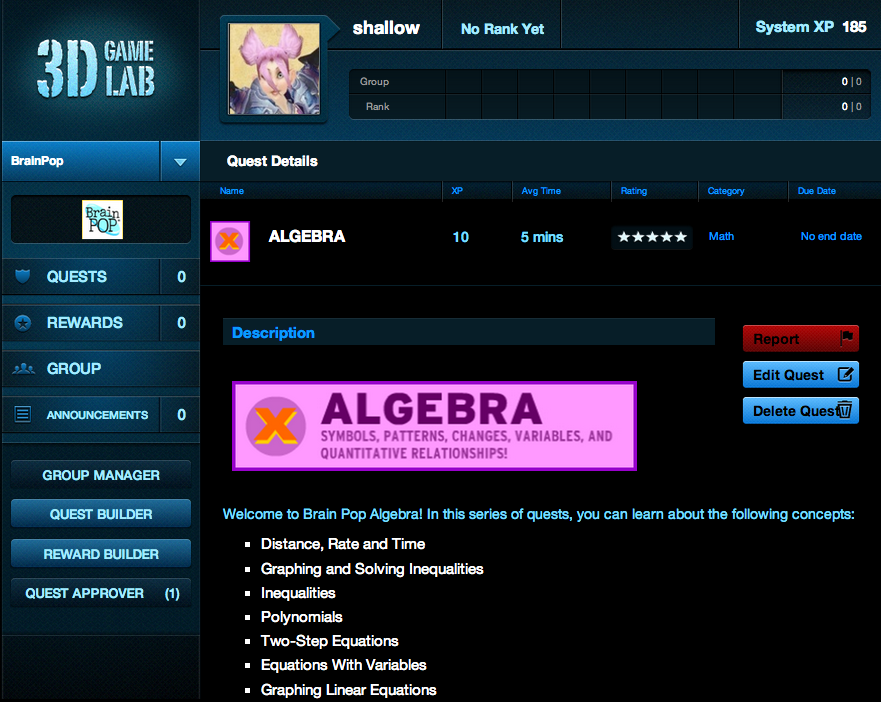Open the Quest Builder button

(101, 514)
